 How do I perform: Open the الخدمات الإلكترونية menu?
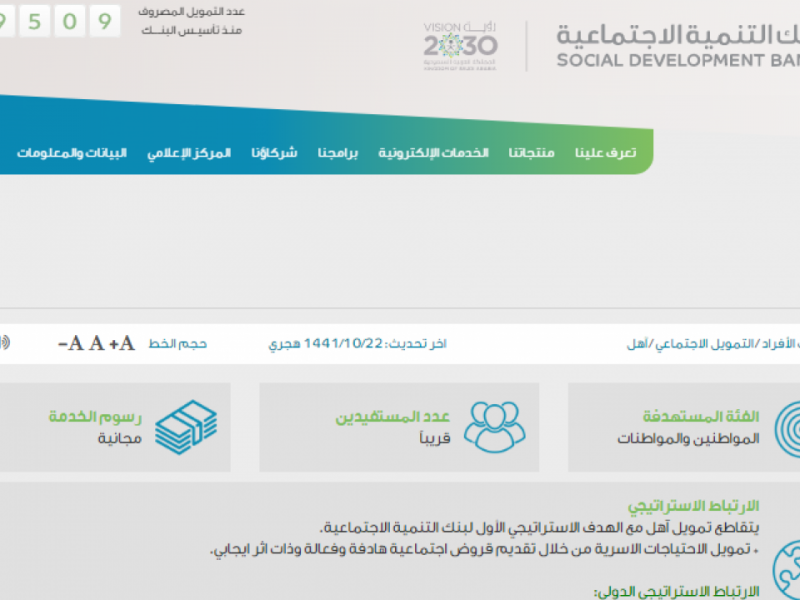433,153
